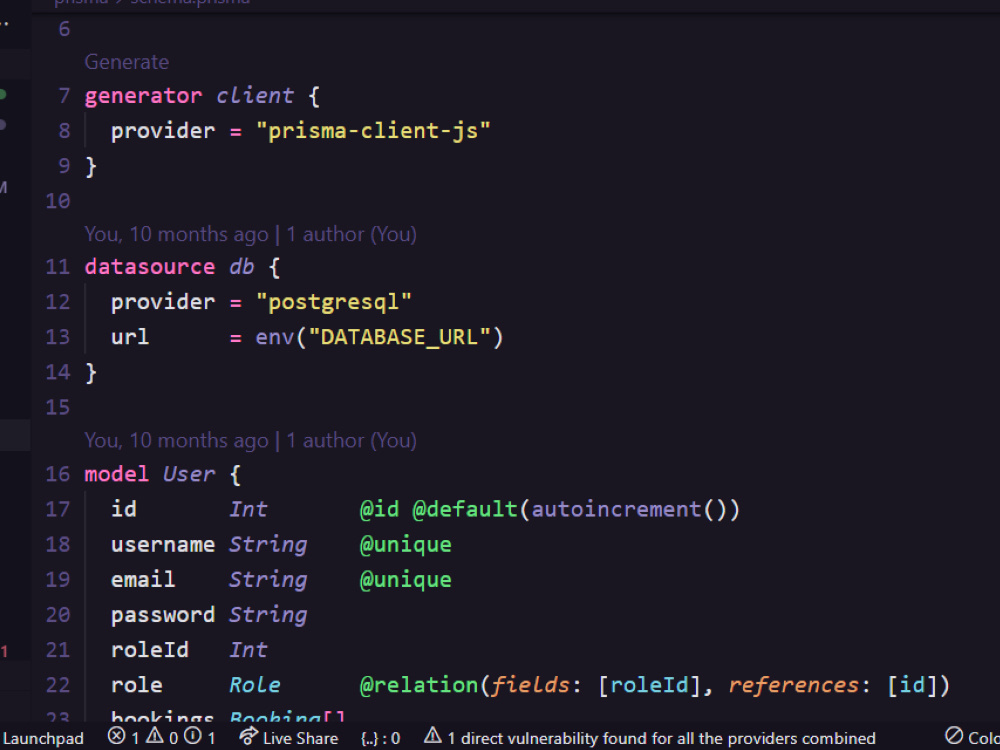Click the closing brace on line 14
Viewport: 1000px width, 750px height.
tap(91, 372)
